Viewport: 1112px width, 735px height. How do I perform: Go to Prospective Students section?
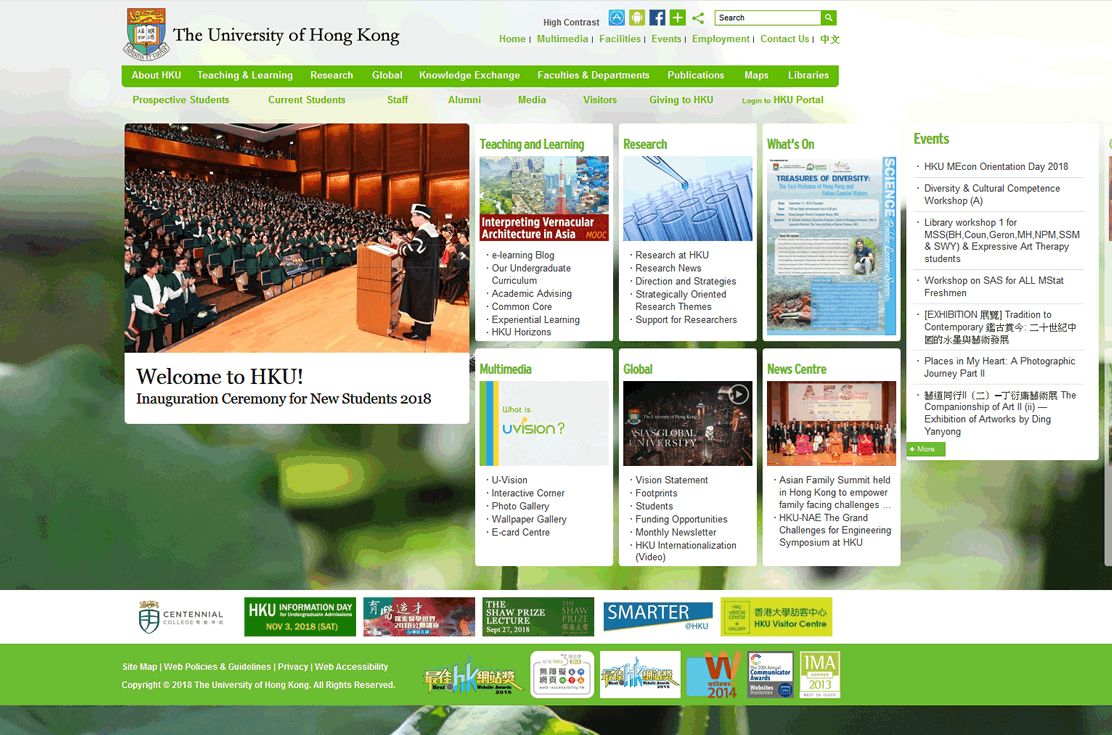click(x=181, y=100)
